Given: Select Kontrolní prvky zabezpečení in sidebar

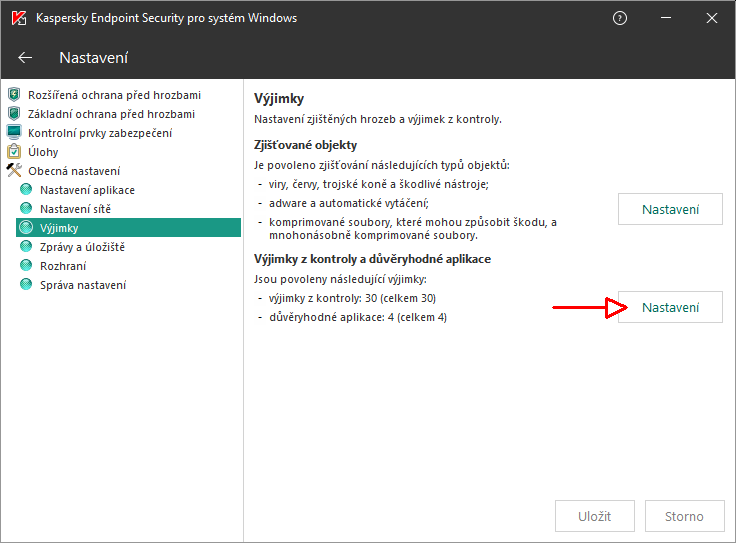Looking at the screenshot, I should click(x=100, y=133).
